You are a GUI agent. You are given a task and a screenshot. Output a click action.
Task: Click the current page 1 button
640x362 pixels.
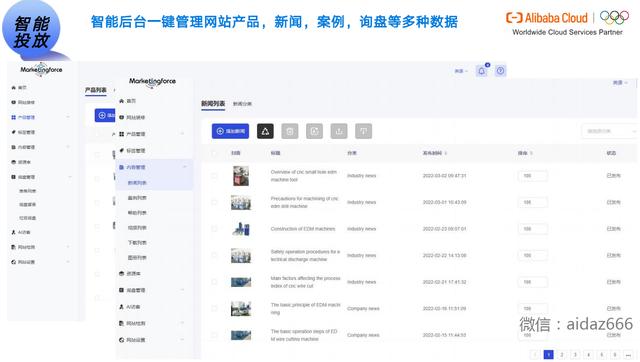[x=549, y=355]
